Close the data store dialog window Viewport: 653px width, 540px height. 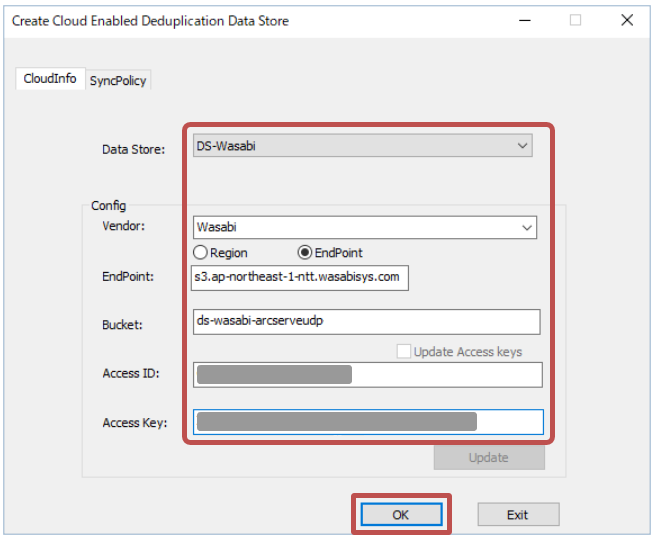[626, 20]
